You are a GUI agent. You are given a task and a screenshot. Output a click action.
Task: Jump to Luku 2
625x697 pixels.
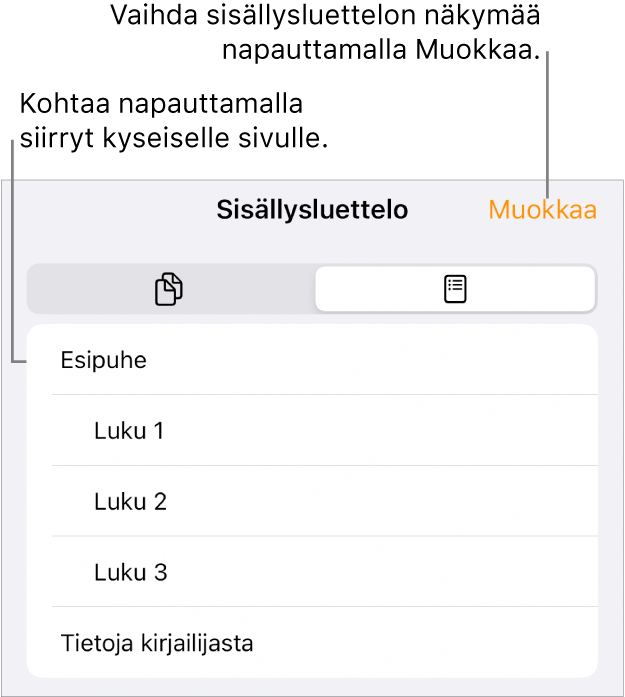[x=130, y=502]
